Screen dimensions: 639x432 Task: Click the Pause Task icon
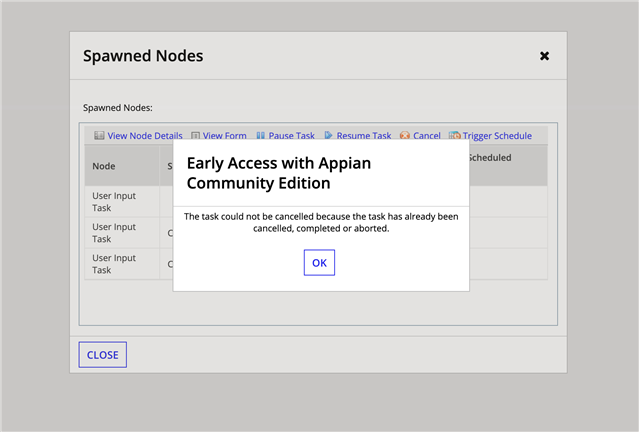pos(260,135)
